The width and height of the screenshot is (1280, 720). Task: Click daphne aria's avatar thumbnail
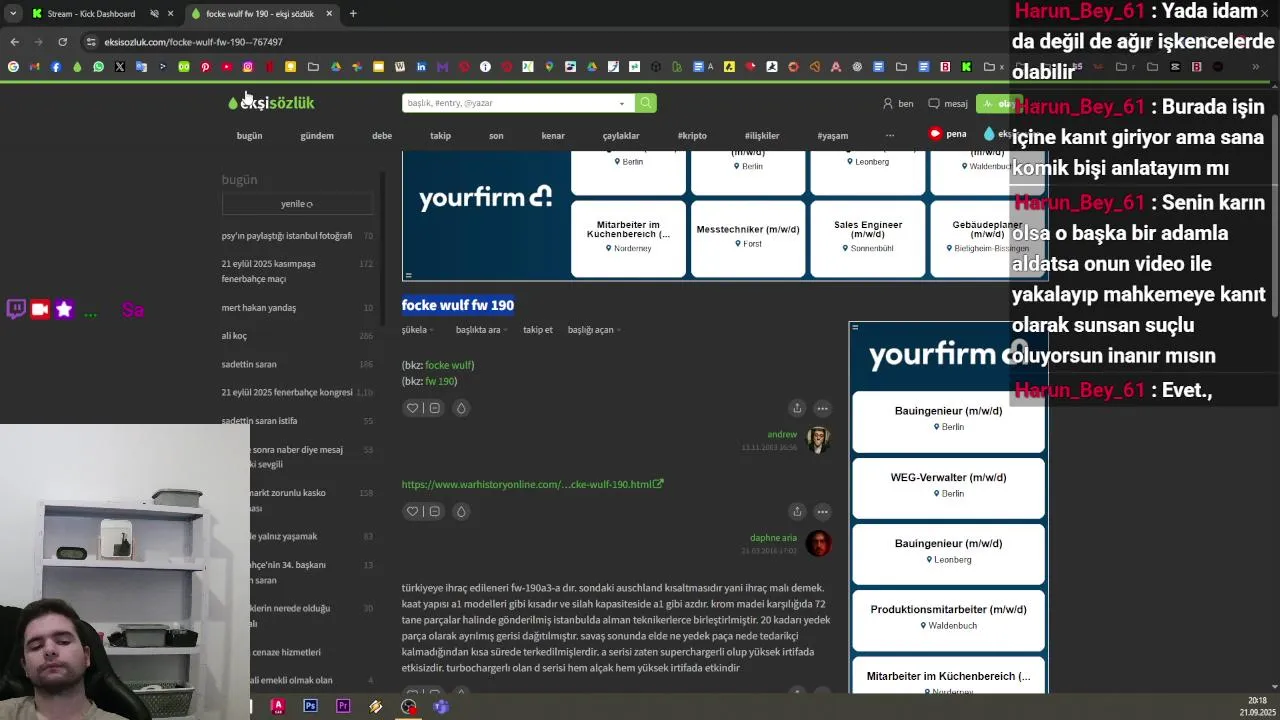[819, 543]
